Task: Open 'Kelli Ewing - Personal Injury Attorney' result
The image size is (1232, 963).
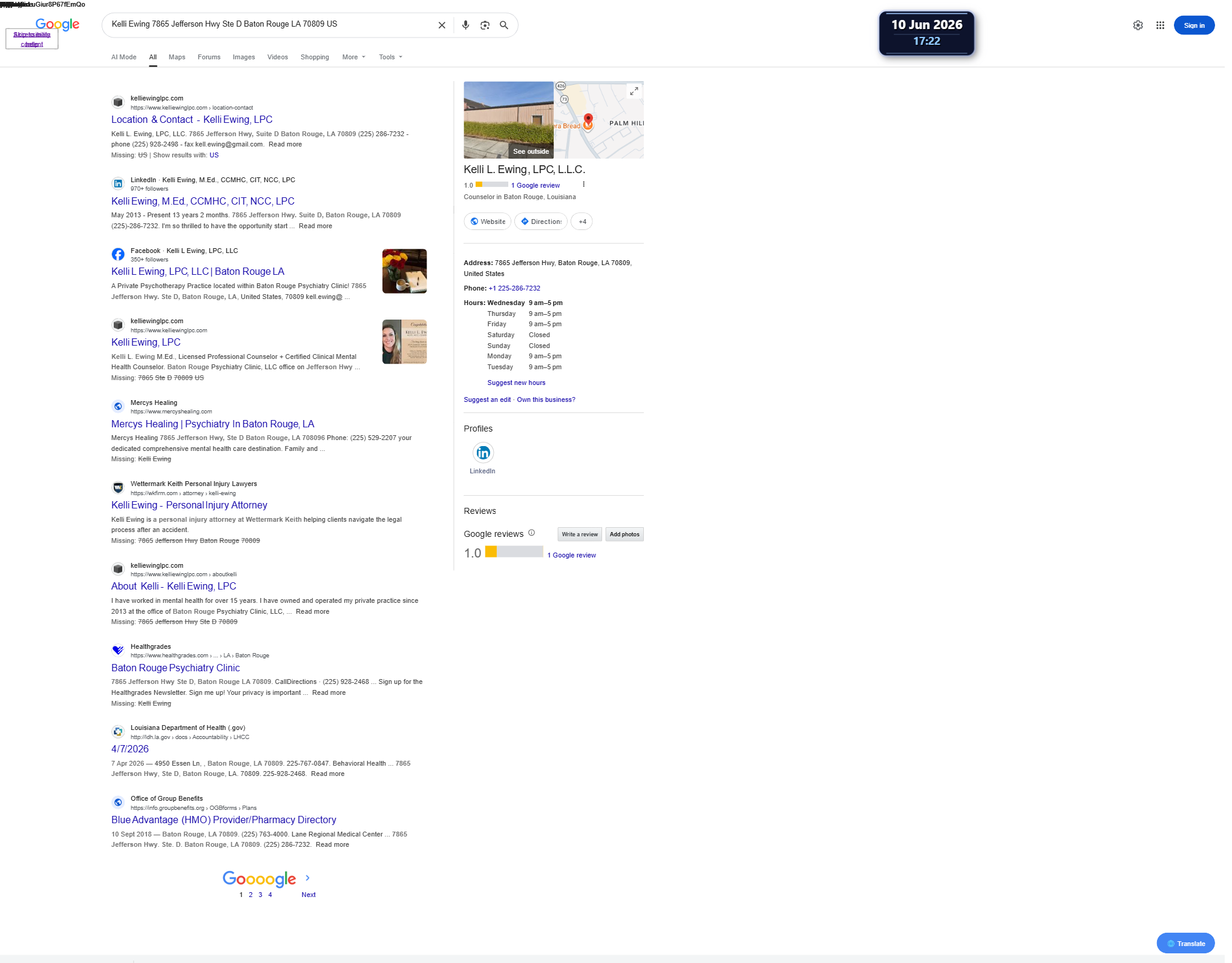Action: point(189,505)
